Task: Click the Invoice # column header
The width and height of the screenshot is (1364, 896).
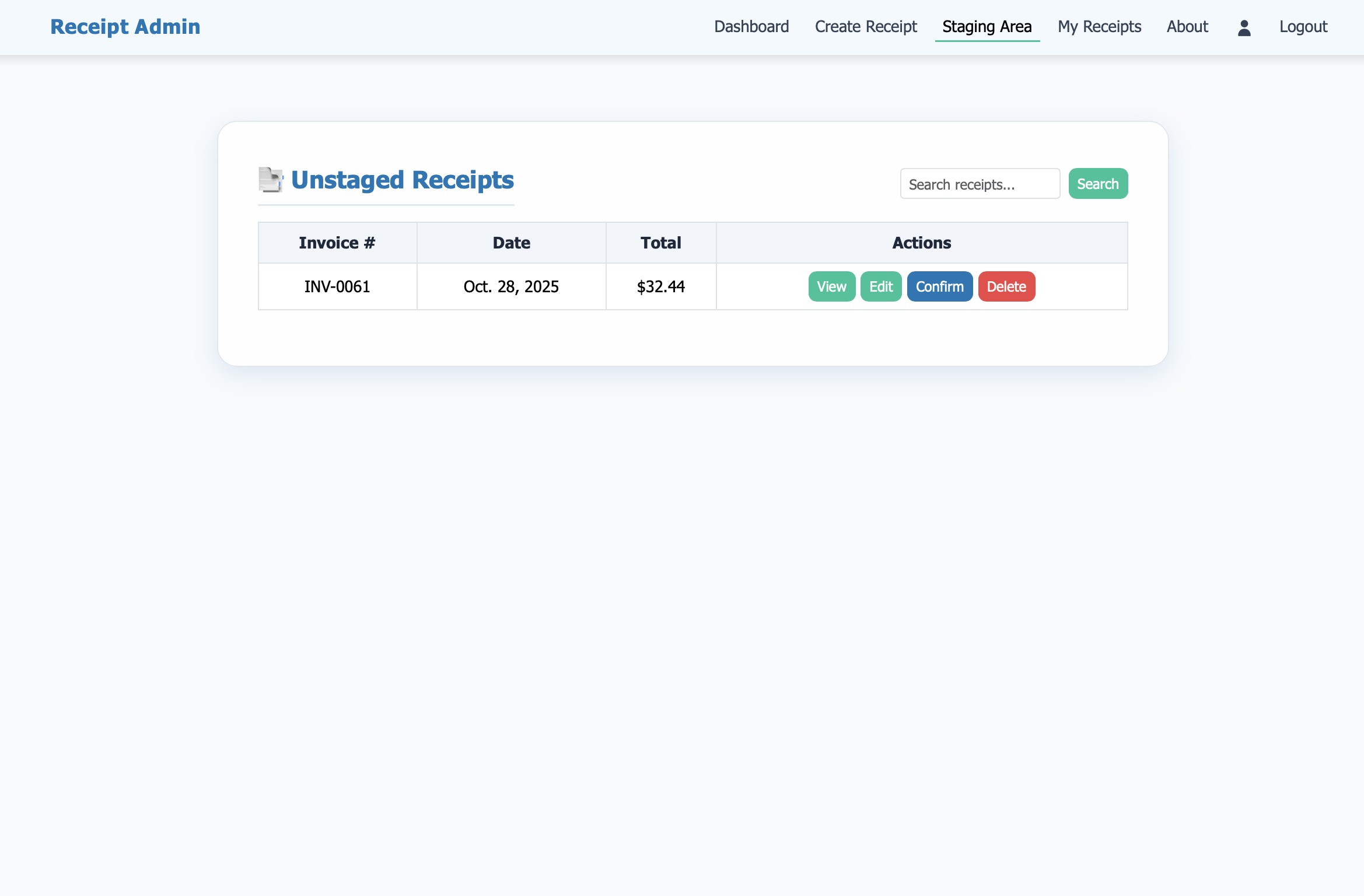Action: 337,243
